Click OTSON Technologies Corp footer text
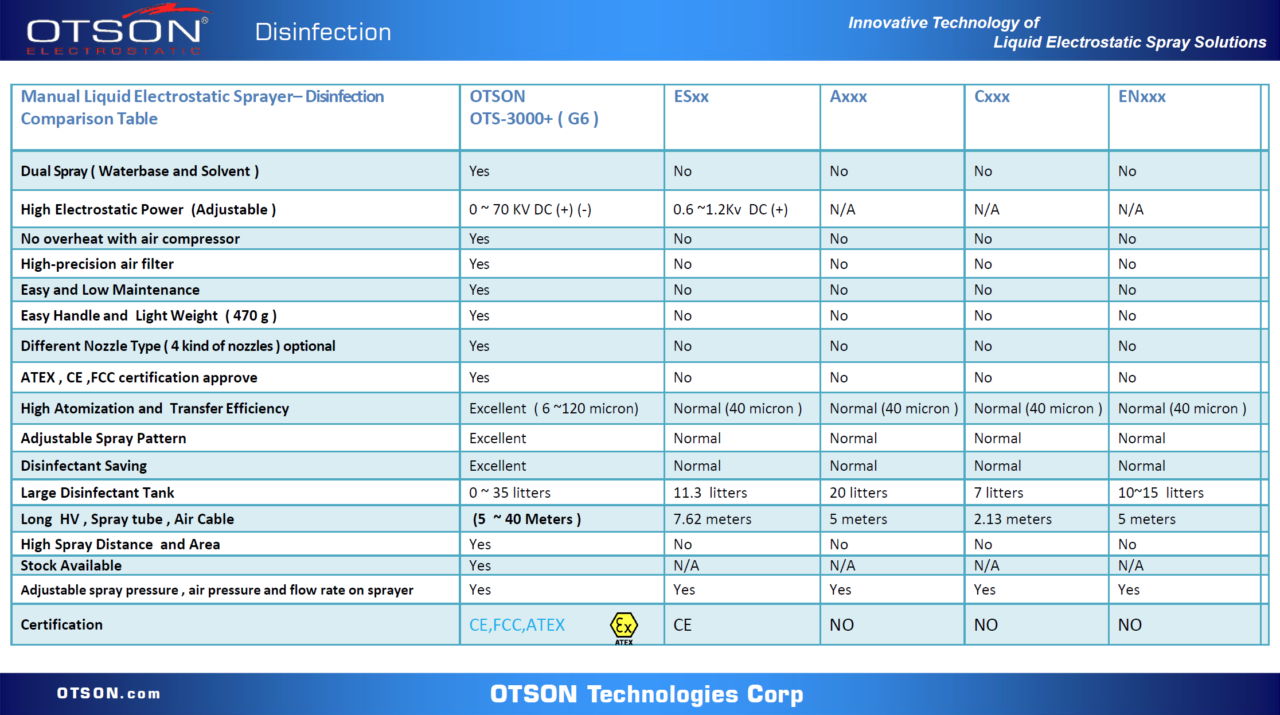 646,694
